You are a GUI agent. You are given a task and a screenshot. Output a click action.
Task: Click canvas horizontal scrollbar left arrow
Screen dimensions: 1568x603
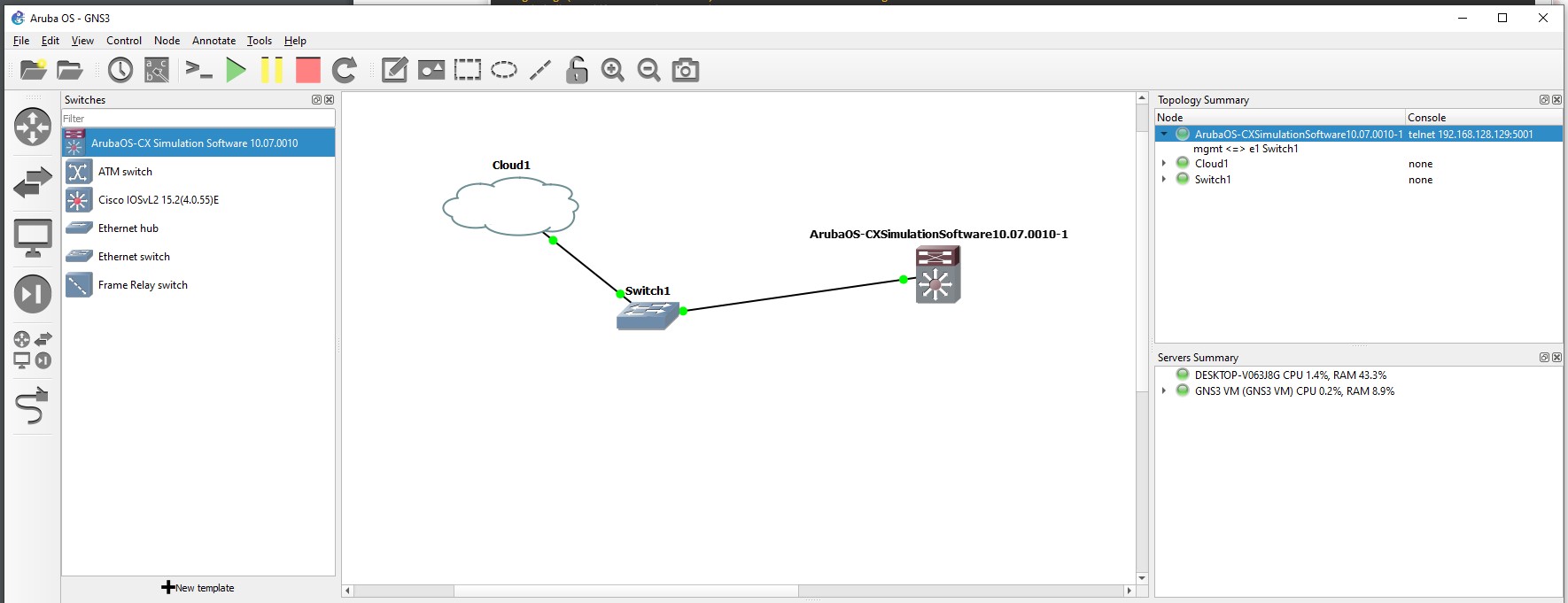pos(348,591)
